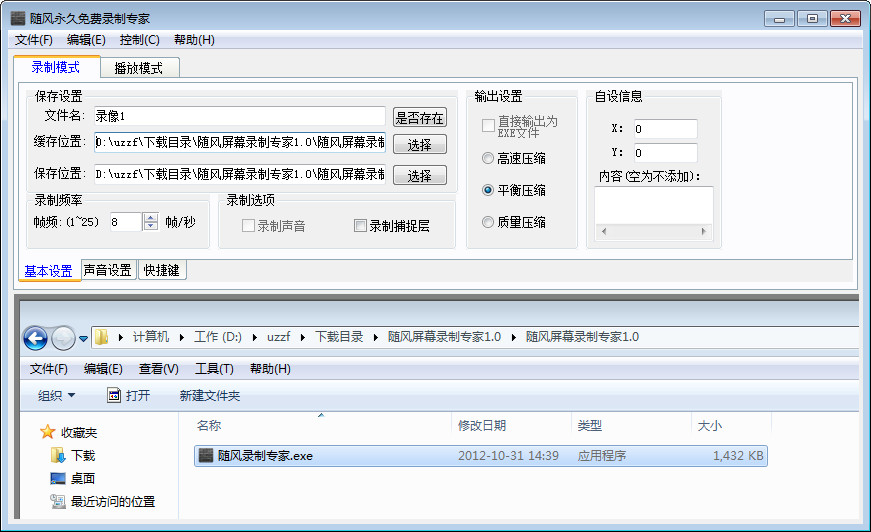
Task: Expand the 组织 dropdown in Explorer toolbar
Action: (x=56, y=395)
